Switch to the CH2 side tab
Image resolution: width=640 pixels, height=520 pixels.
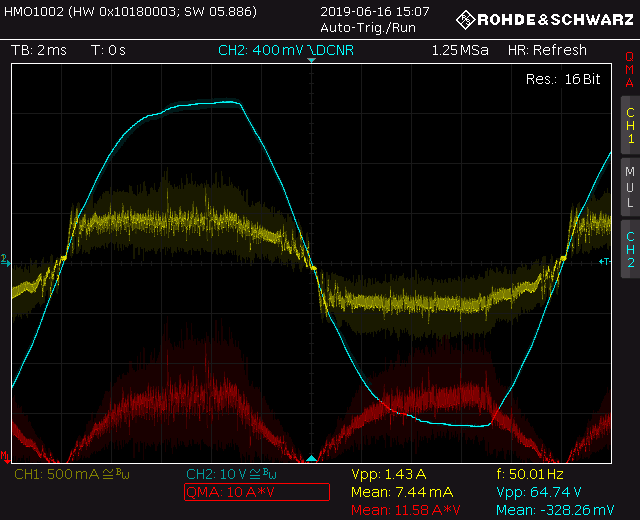click(630, 249)
